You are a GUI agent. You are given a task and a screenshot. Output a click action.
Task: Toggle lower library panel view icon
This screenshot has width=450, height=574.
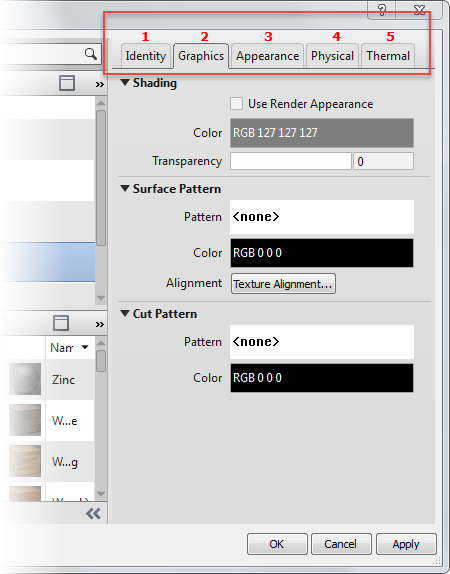(x=61, y=323)
